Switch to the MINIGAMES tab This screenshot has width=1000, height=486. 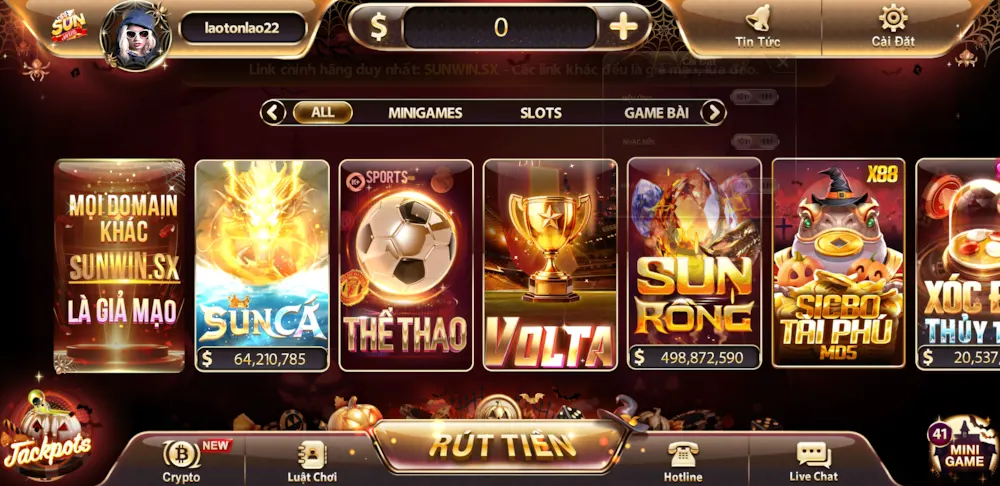425,113
